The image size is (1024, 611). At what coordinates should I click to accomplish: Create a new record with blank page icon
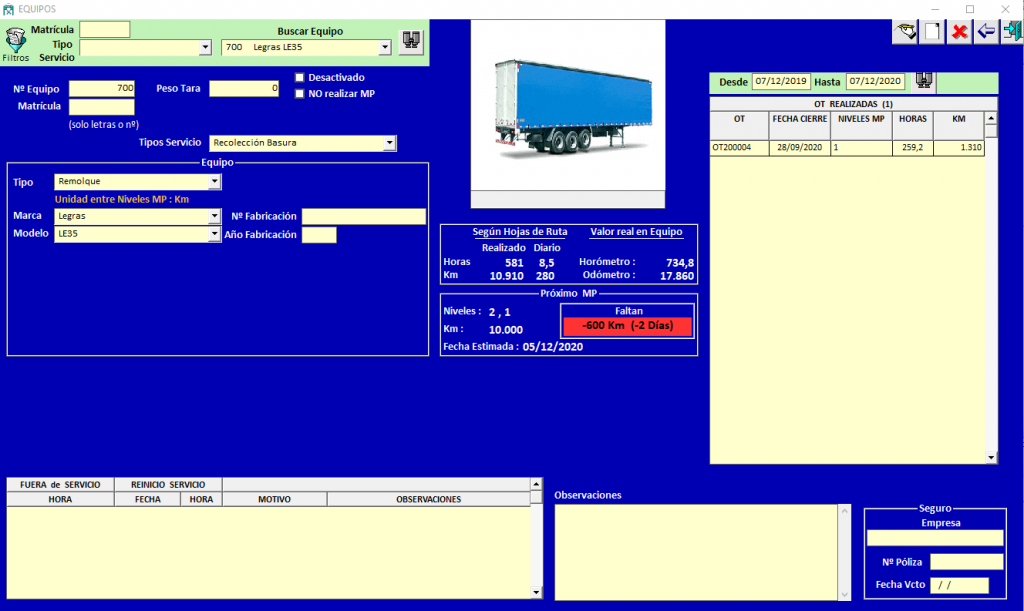(x=932, y=31)
